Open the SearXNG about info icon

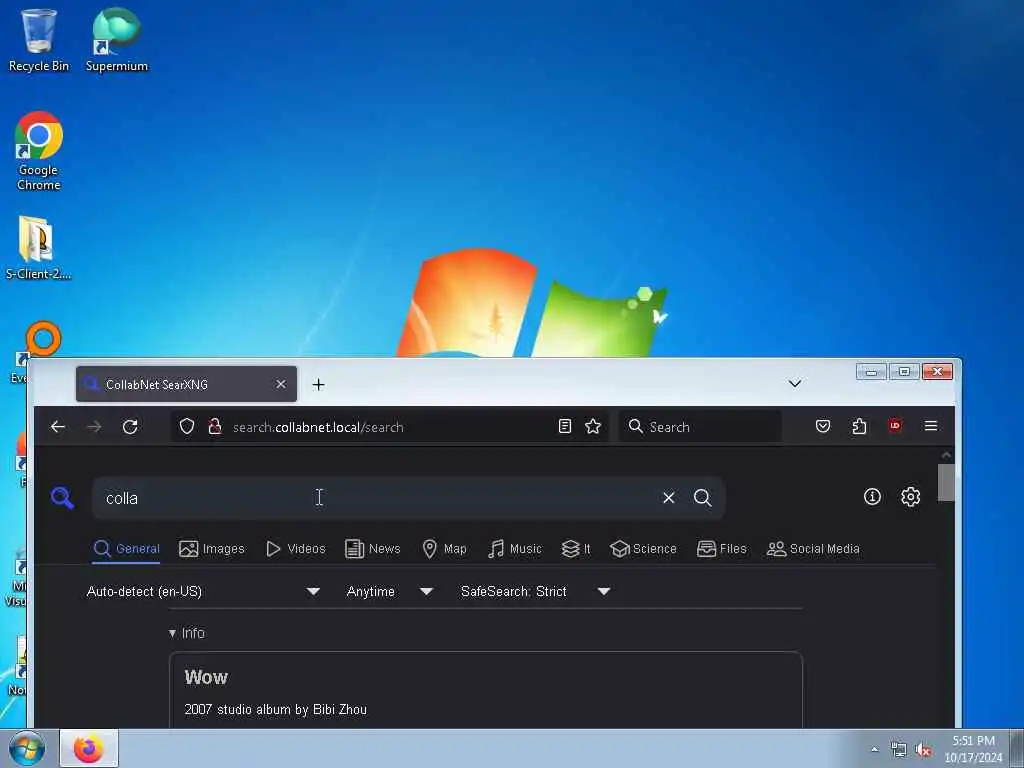[x=872, y=497]
